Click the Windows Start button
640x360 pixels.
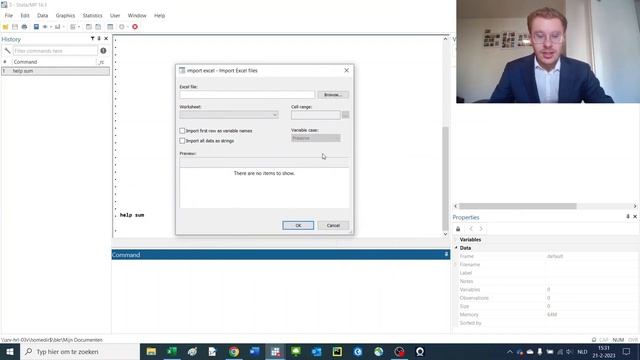[10, 351]
